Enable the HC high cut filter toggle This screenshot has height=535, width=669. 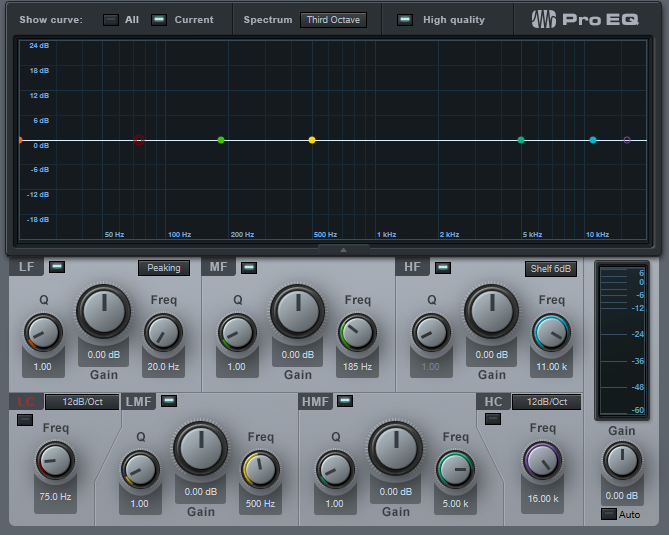[x=493, y=419]
